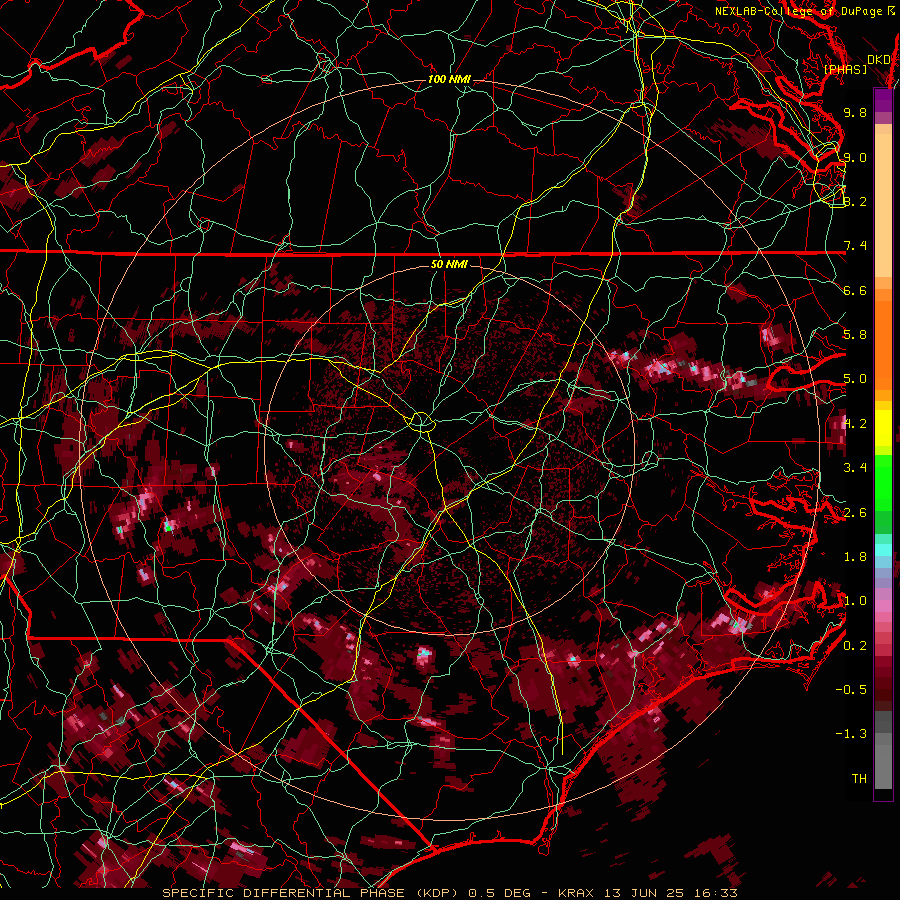This screenshot has height=900, width=900.
Task: Click the 3.4 value on the color scale
Action: pyautogui.click(x=855, y=468)
